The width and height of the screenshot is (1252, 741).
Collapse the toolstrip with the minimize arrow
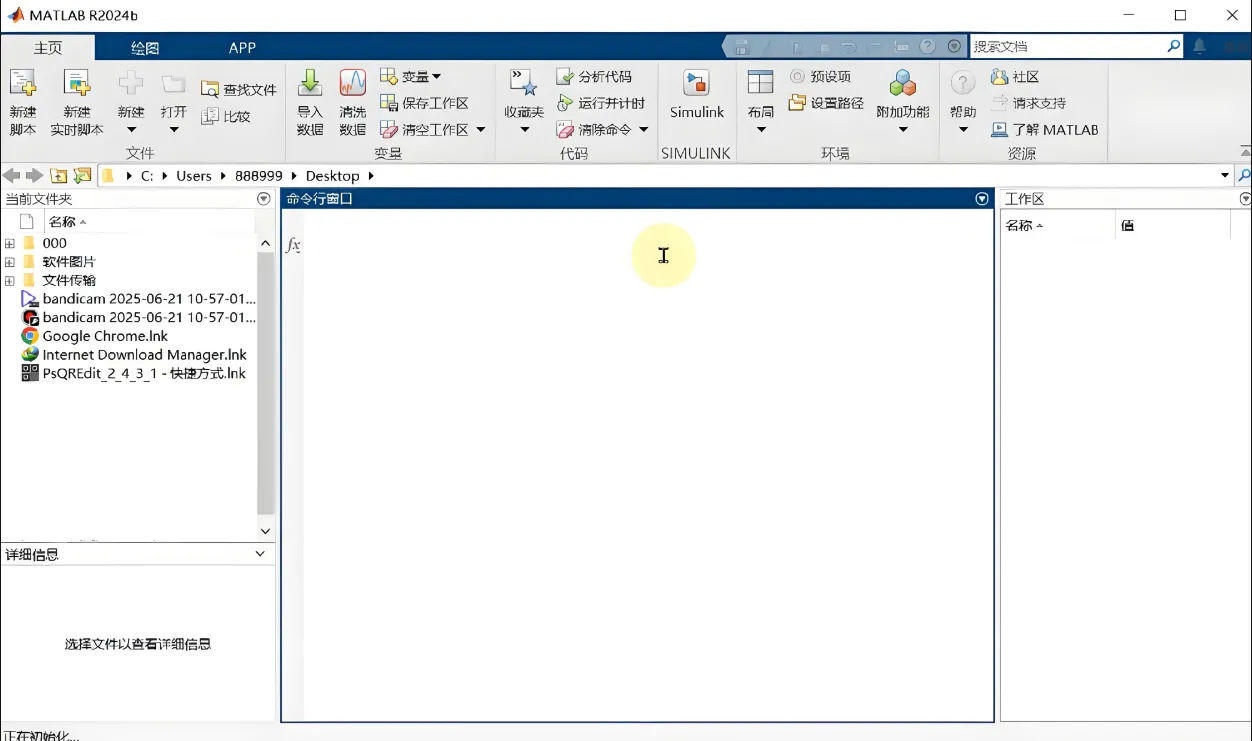1243,151
